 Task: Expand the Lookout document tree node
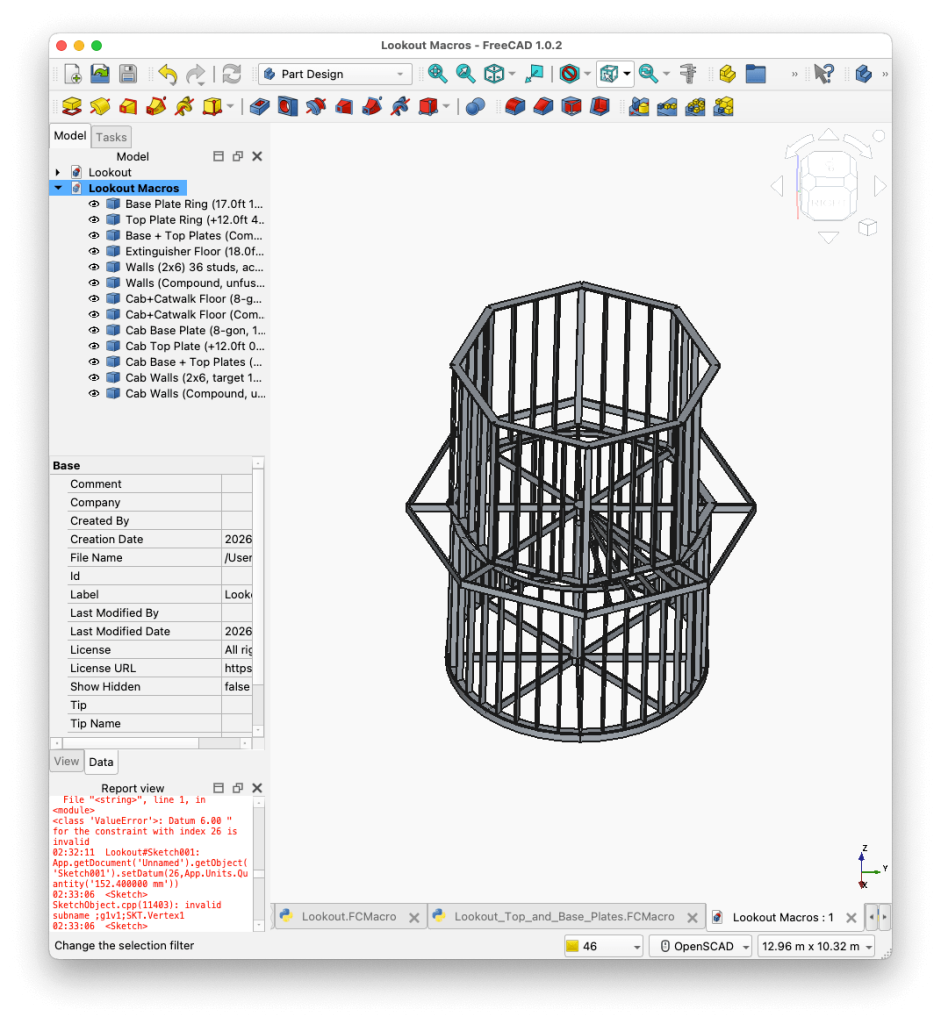[x=58, y=173]
